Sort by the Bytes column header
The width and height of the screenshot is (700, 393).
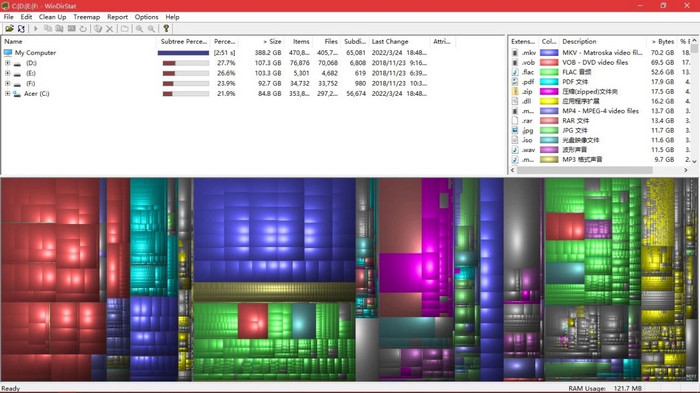pos(662,42)
